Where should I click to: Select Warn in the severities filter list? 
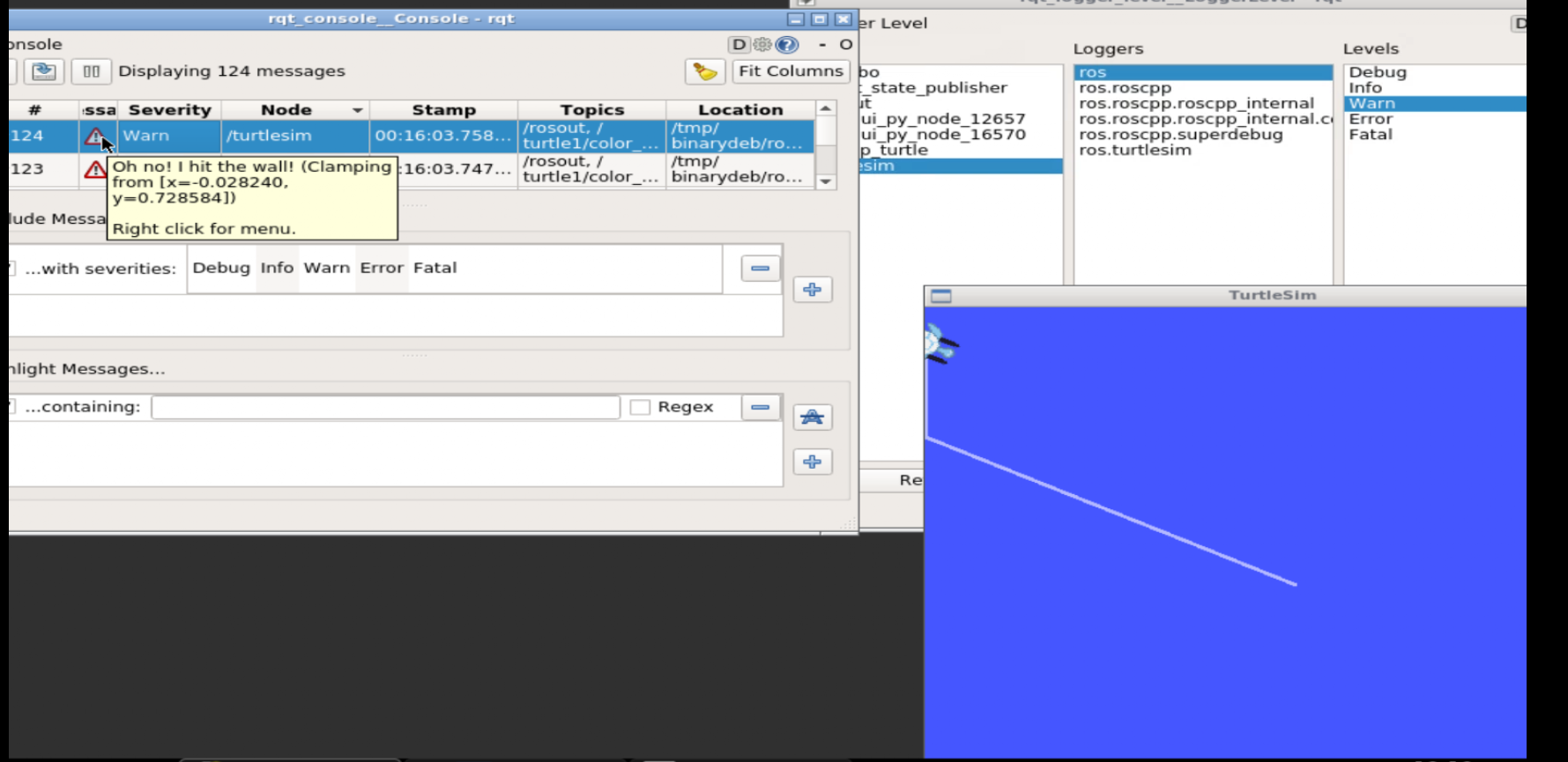(327, 268)
